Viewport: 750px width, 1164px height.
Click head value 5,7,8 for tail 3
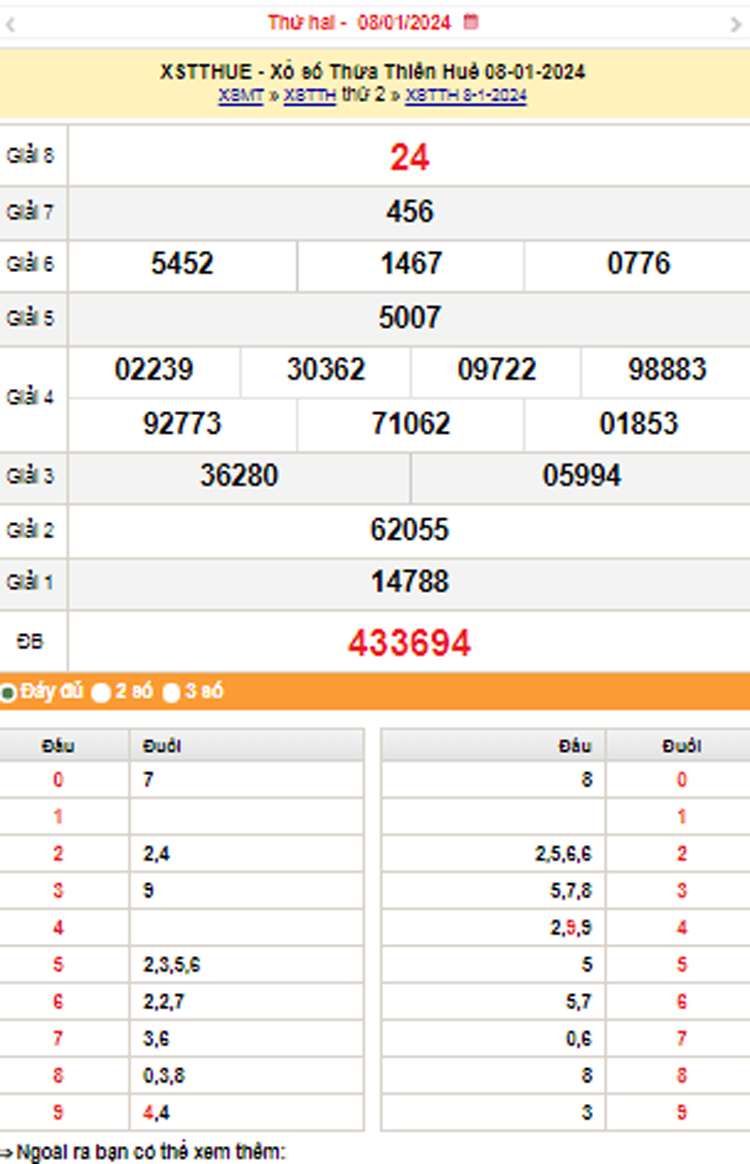click(570, 891)
